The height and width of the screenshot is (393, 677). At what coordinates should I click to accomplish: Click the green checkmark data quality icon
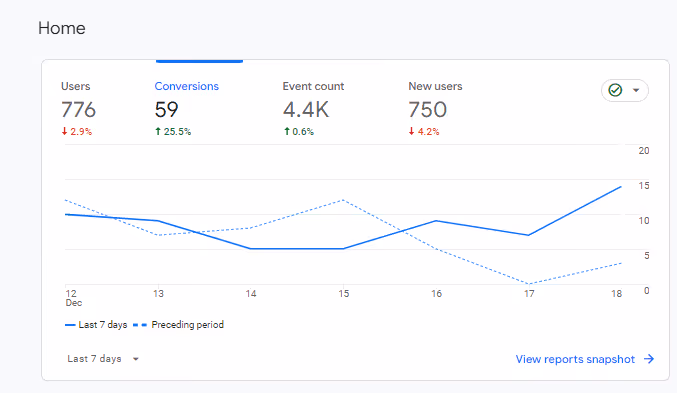coord(615,90)
